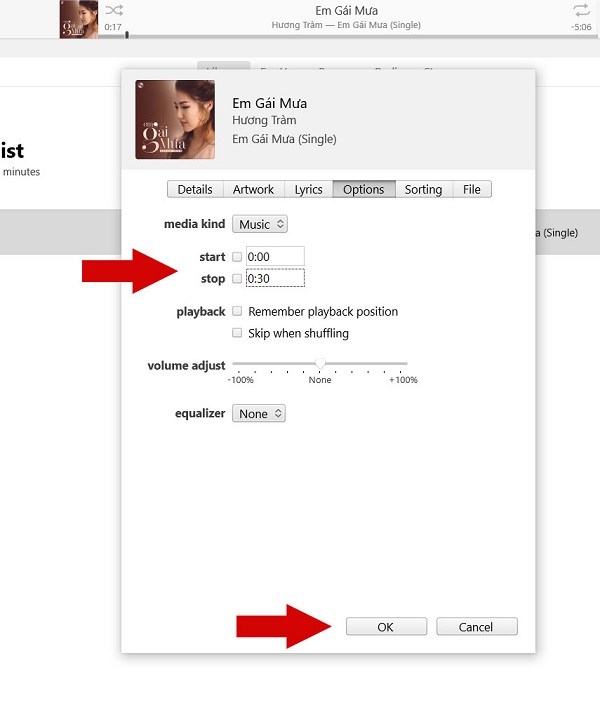Switch to the Details tab
Viewport: 600px width, 705px height.
pos(195,189)
